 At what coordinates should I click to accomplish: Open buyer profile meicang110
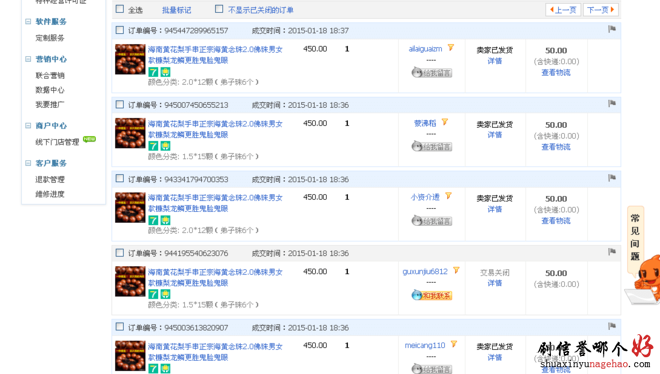[425, 345]
